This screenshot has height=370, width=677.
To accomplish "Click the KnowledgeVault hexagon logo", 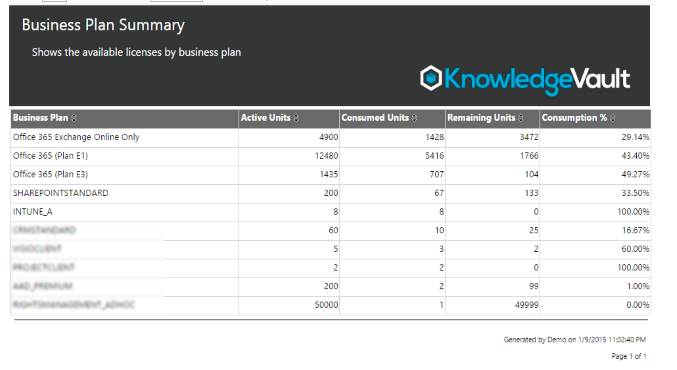I will pos(431,78).
